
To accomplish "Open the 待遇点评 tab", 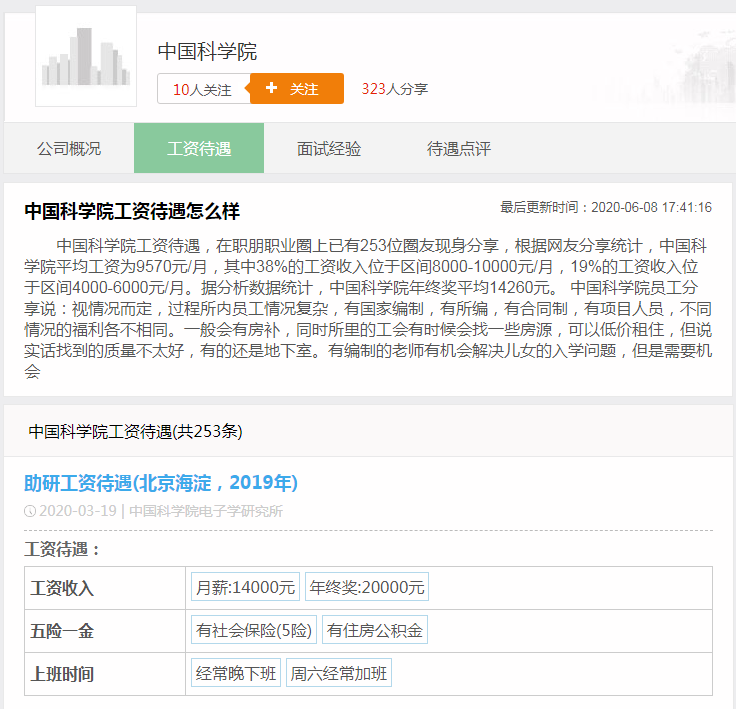I will click(x=459, y=148).
